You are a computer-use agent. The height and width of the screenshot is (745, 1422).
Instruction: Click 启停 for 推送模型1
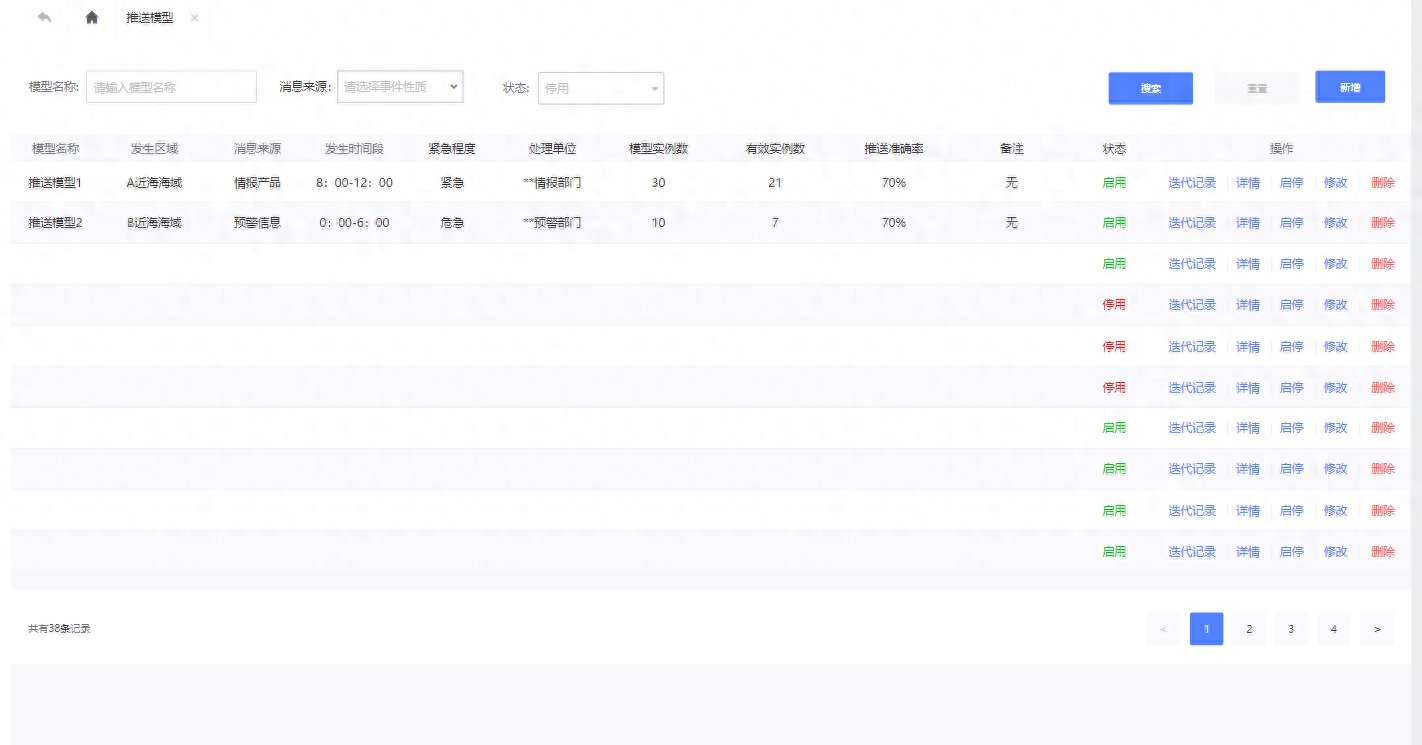pyautogui.click(x=1292, y=183)
